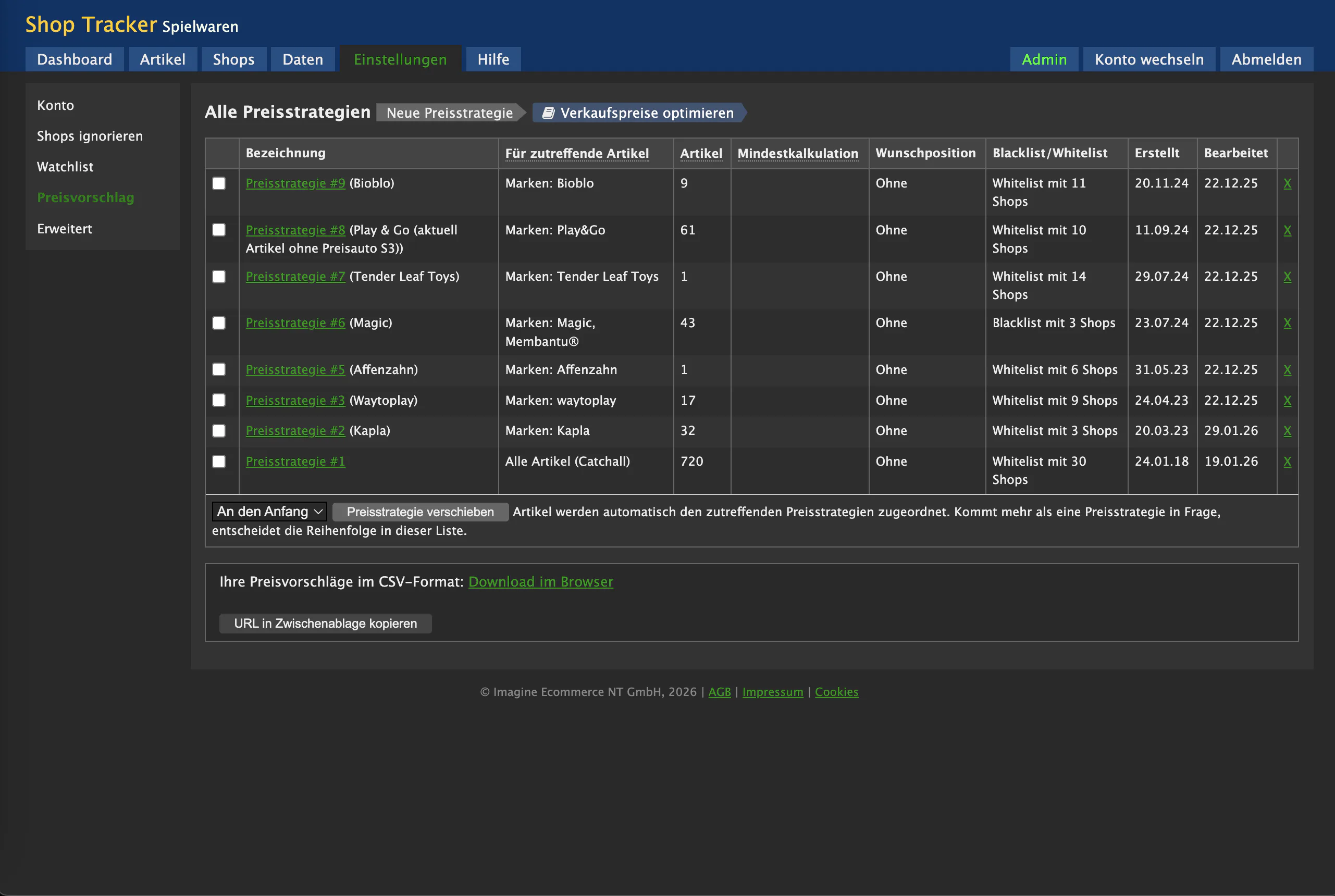This screenshot has width=1335, height=896.
Task: Select the Einstellungen tab
Action: pos(400,59)
